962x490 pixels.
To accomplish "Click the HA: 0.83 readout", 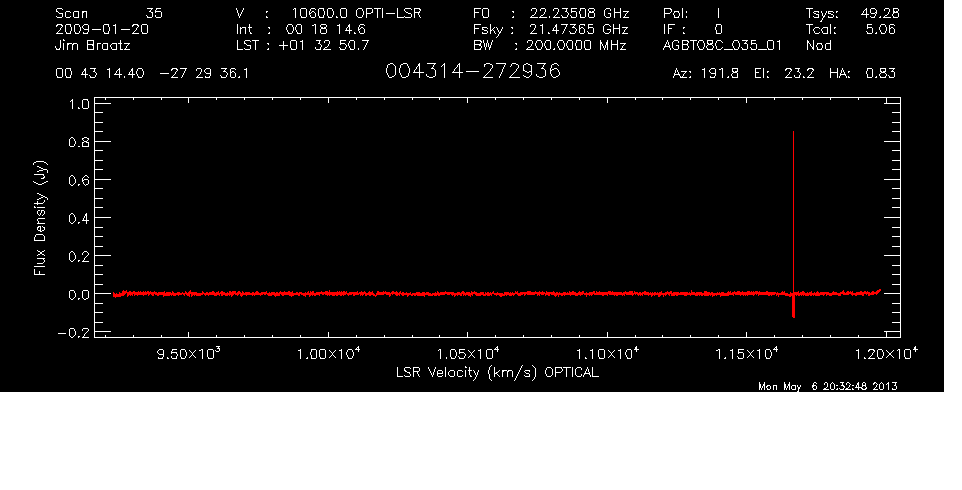I will pyautogui.click(x=862, y=74).
